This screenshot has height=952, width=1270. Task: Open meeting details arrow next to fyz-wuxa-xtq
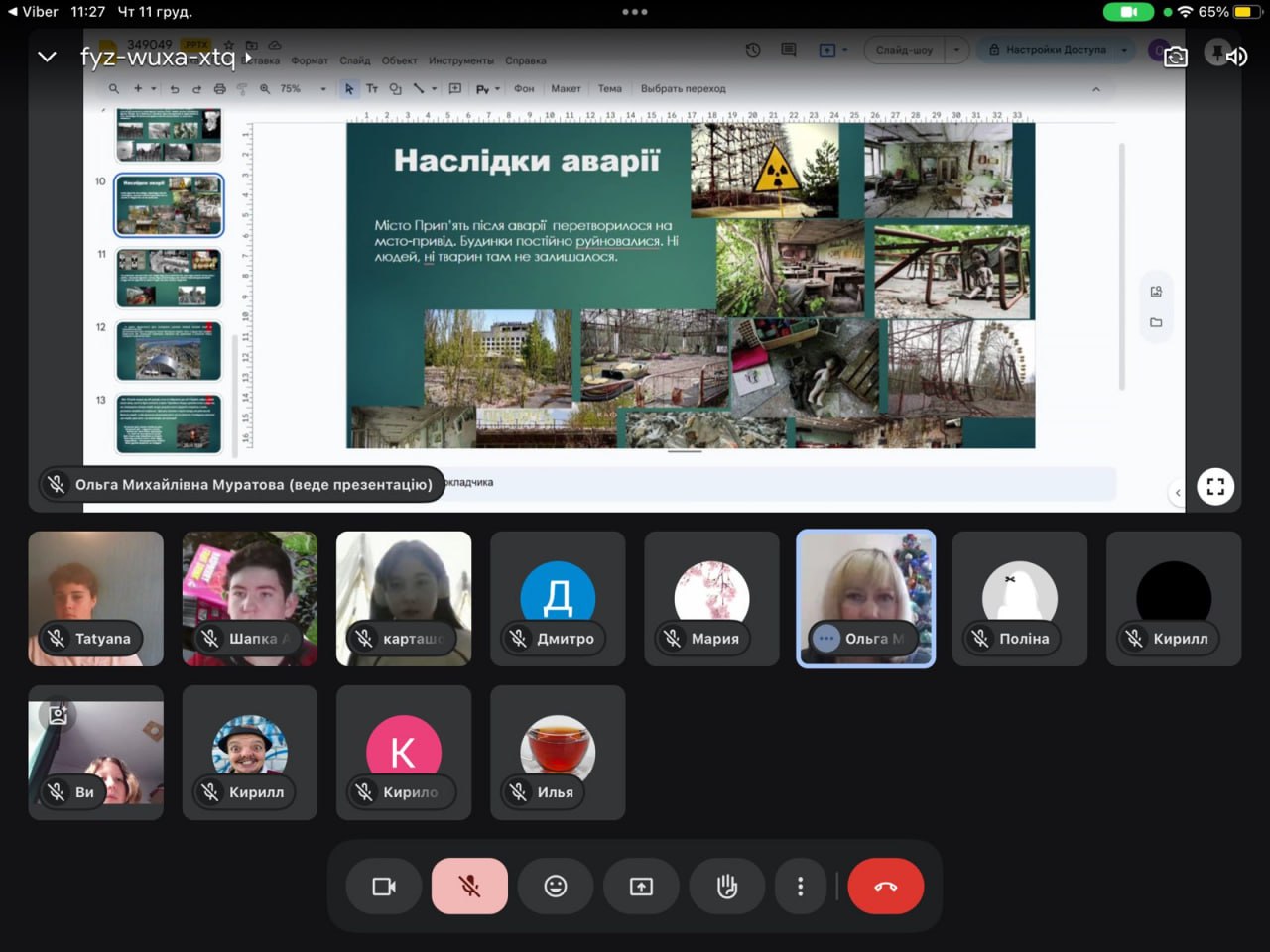point(249,58)
